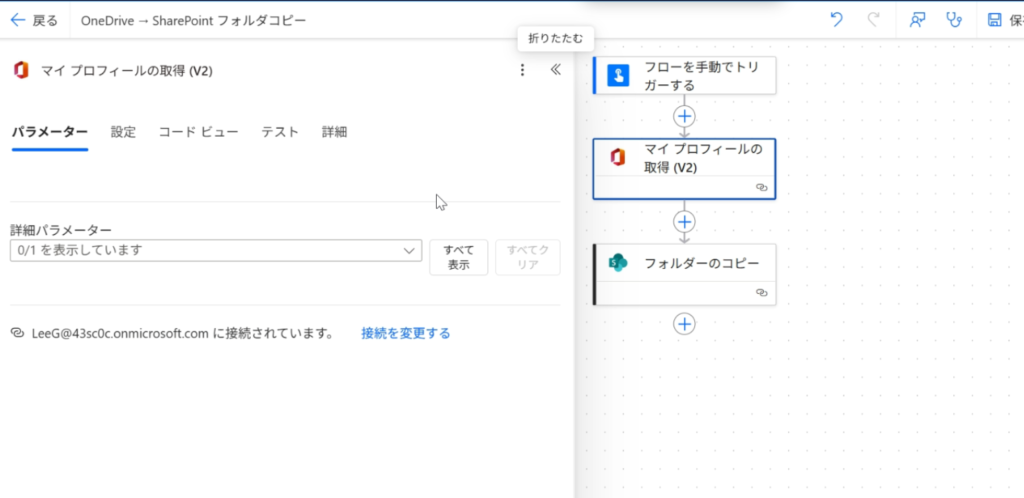Click the すべて表示 button

coord(458,257)
